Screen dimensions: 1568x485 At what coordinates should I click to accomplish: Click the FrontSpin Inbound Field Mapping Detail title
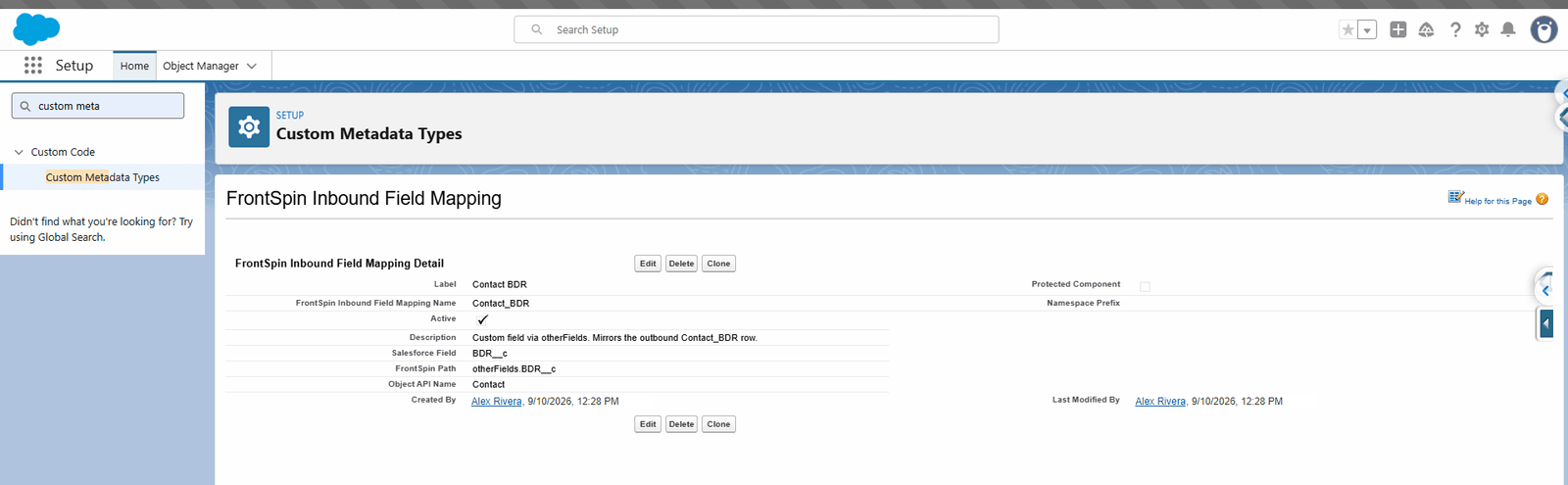[x=339, y=264]
